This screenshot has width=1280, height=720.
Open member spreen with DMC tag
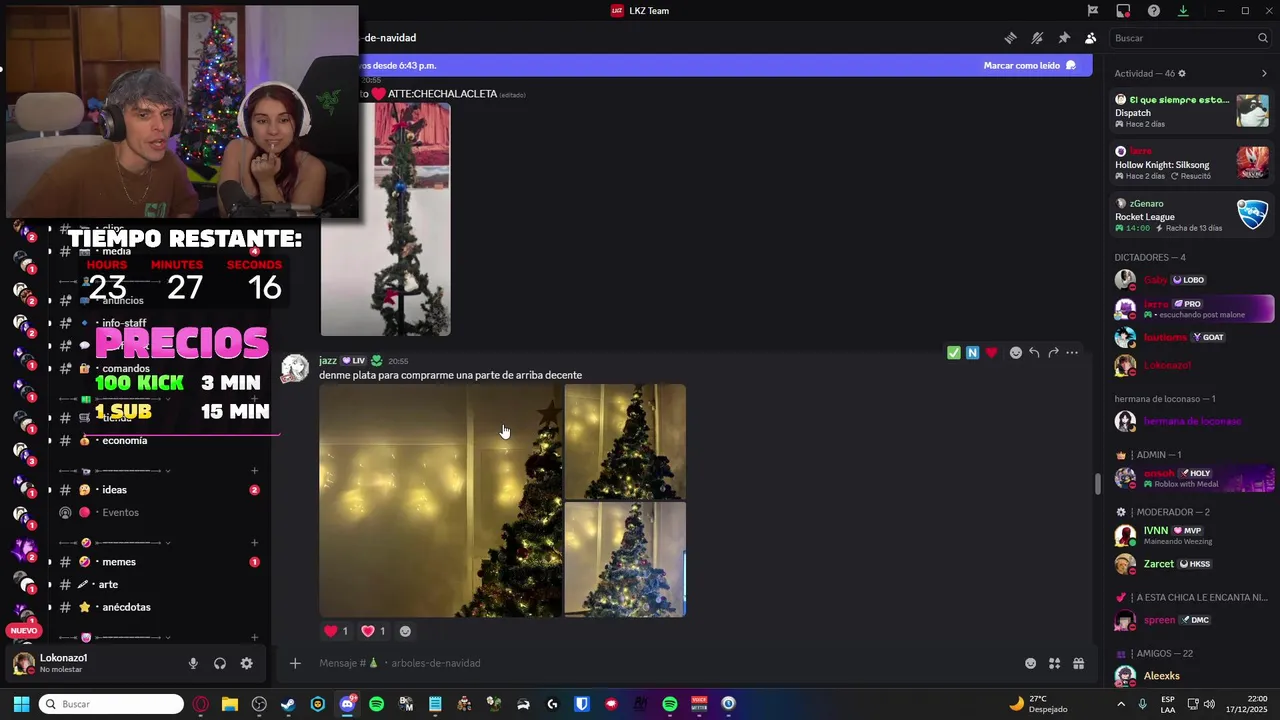1192,620
